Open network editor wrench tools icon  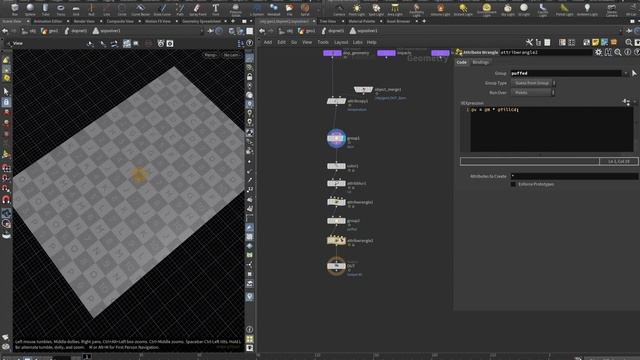click(529, 42)
